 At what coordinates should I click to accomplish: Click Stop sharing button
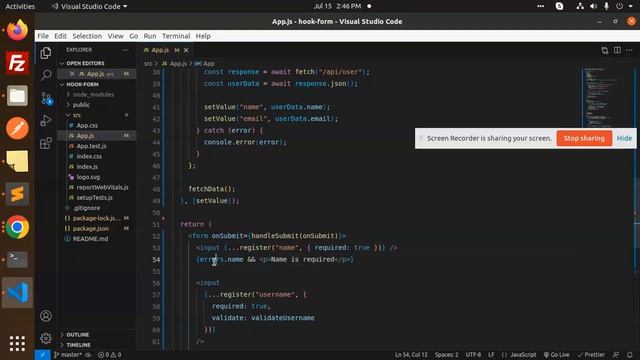click(584, 138)
